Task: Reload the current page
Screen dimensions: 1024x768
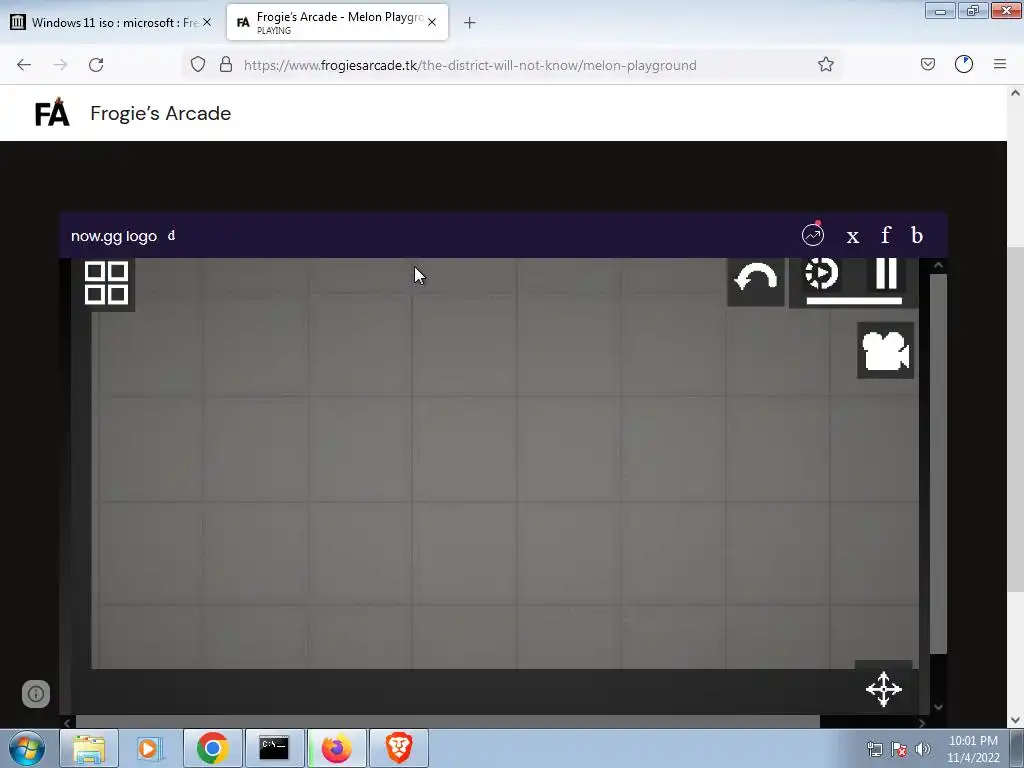Action: [x=96, y=65]
